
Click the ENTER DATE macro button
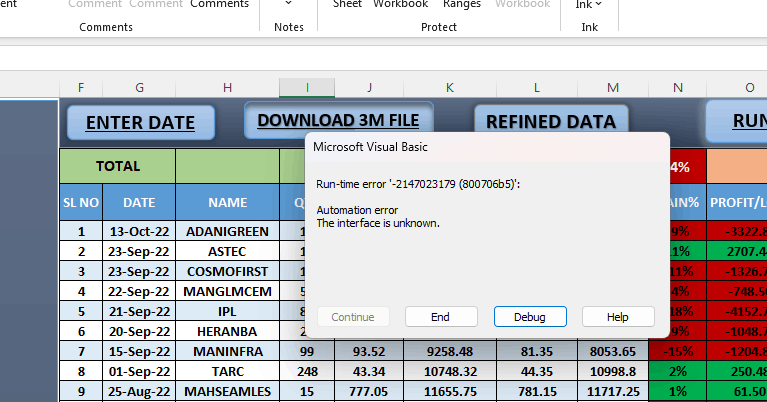tap(140, 122)
